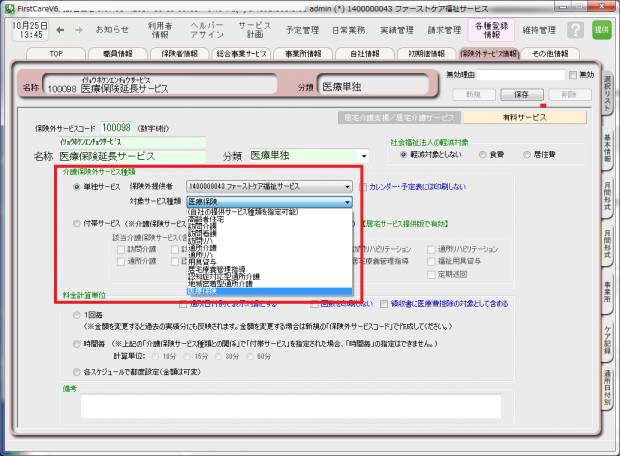Select the 食費 radio option
The width and height of the screenshot is (620, 456).
pyautogui.click(x=483, y=155)
